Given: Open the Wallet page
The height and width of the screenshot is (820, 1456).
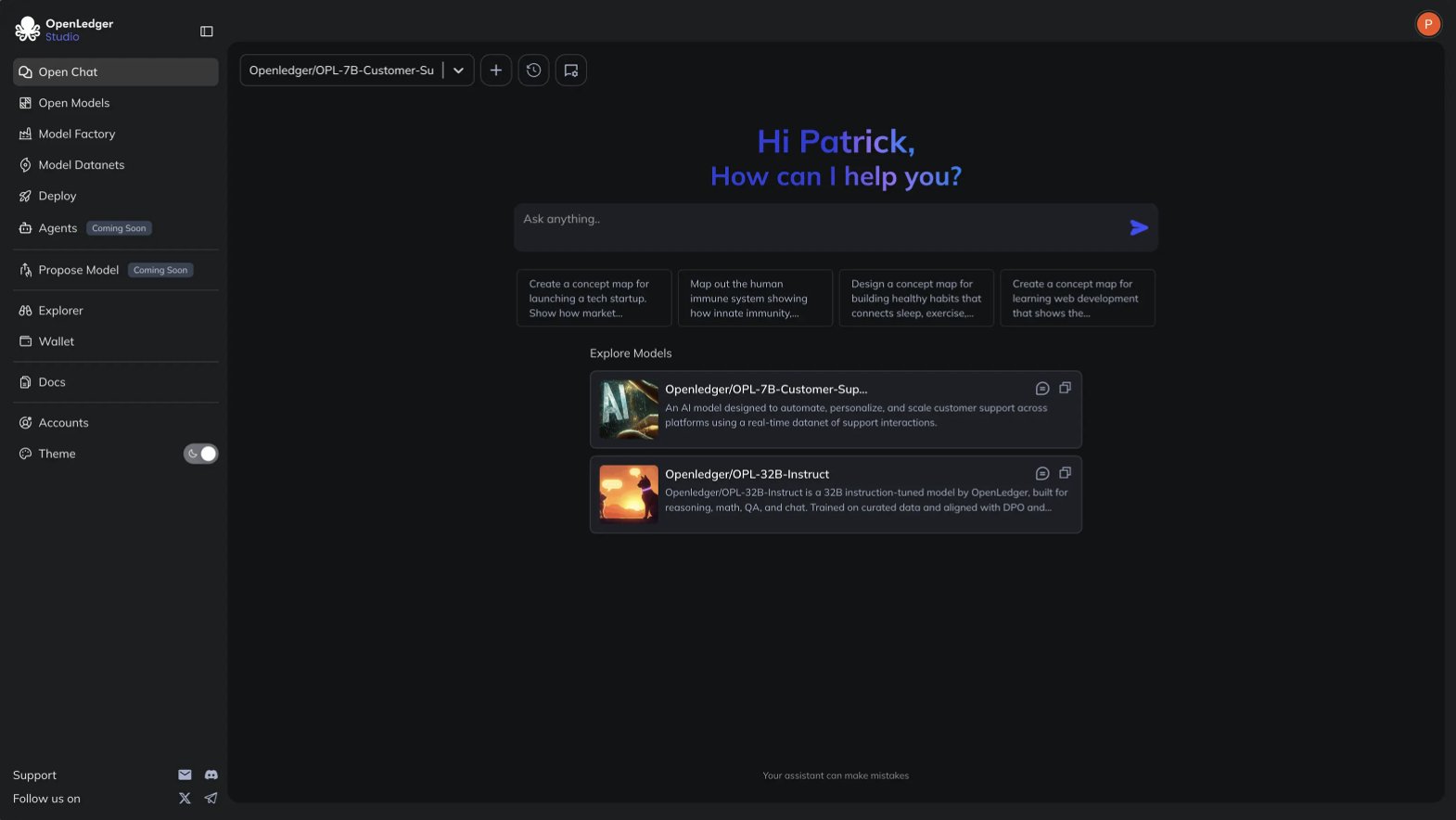Looking at the screenshot, I should (x=56, y=341).
